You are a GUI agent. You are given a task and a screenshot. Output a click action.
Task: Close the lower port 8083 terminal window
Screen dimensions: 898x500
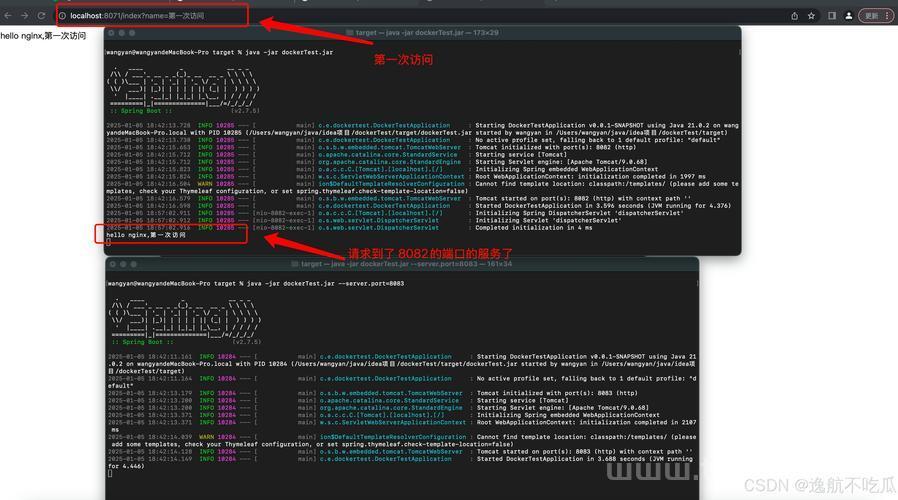(113, 264)
